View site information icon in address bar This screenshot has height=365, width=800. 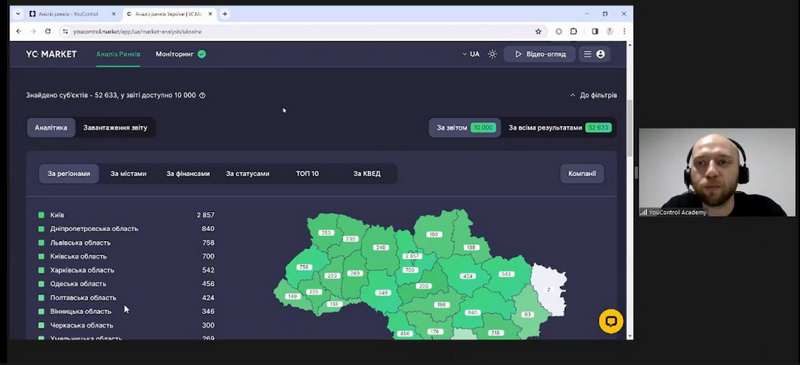[x=65, y=31]
